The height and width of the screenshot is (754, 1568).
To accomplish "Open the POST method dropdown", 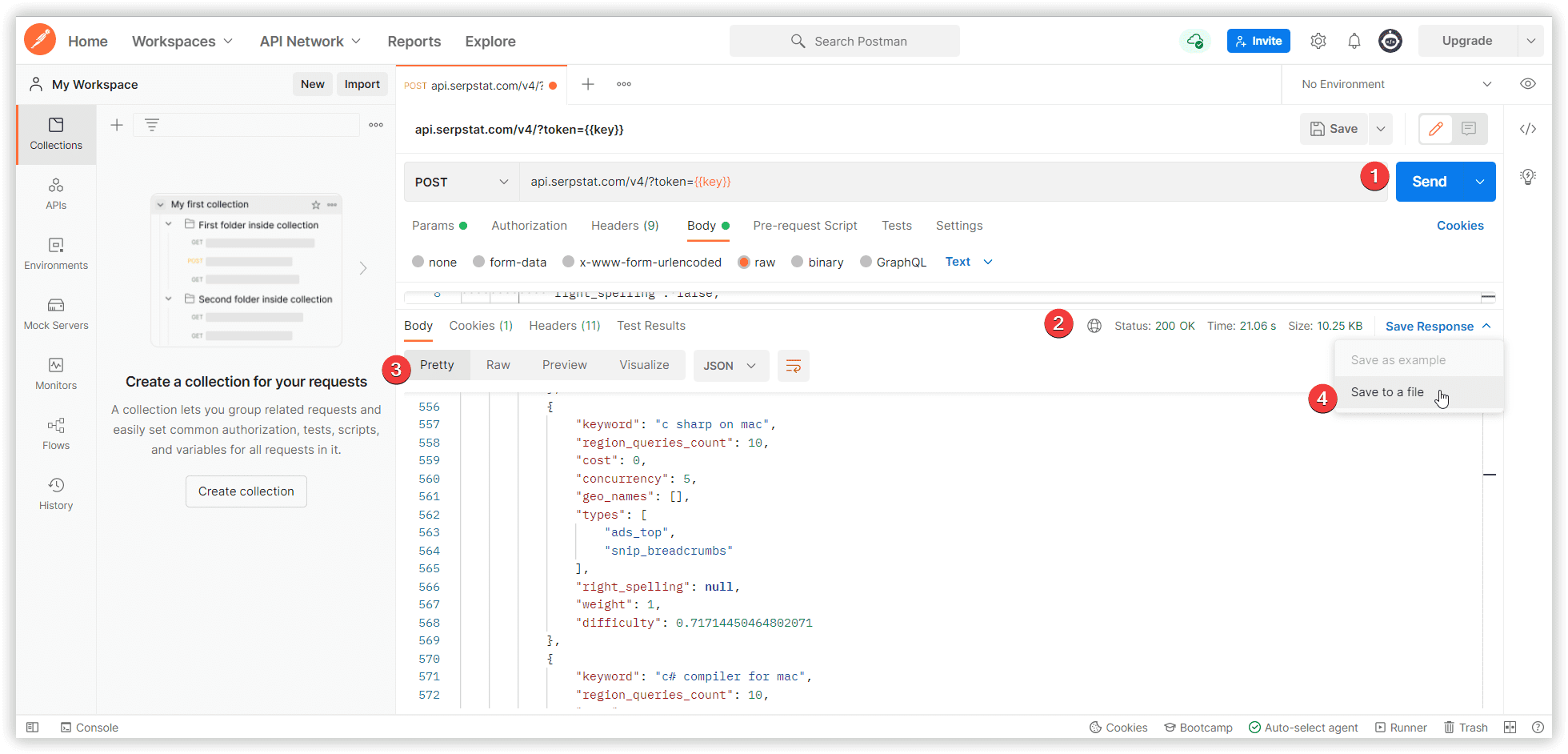I will pyautogui.click(x=461, y=182).
